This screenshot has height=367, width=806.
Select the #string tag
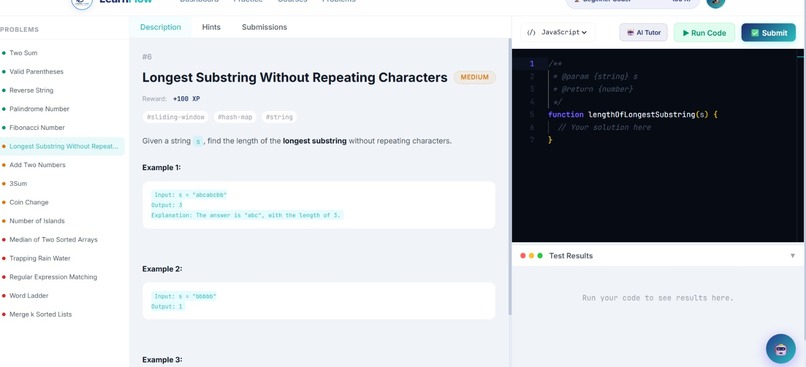coord(279,117)
